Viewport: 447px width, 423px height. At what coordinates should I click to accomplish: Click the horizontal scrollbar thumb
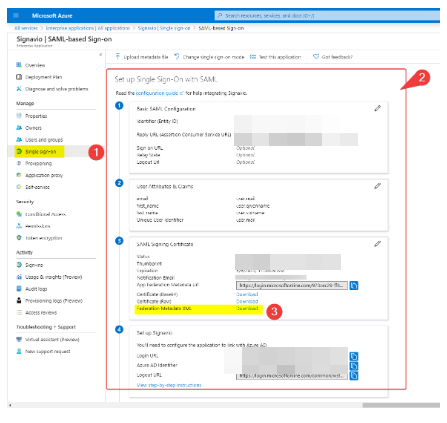click(401, 405)
